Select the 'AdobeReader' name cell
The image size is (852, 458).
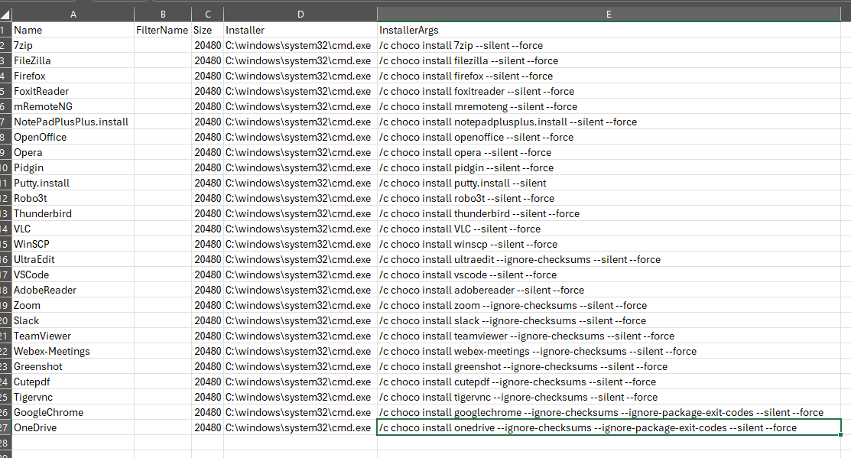73,290
